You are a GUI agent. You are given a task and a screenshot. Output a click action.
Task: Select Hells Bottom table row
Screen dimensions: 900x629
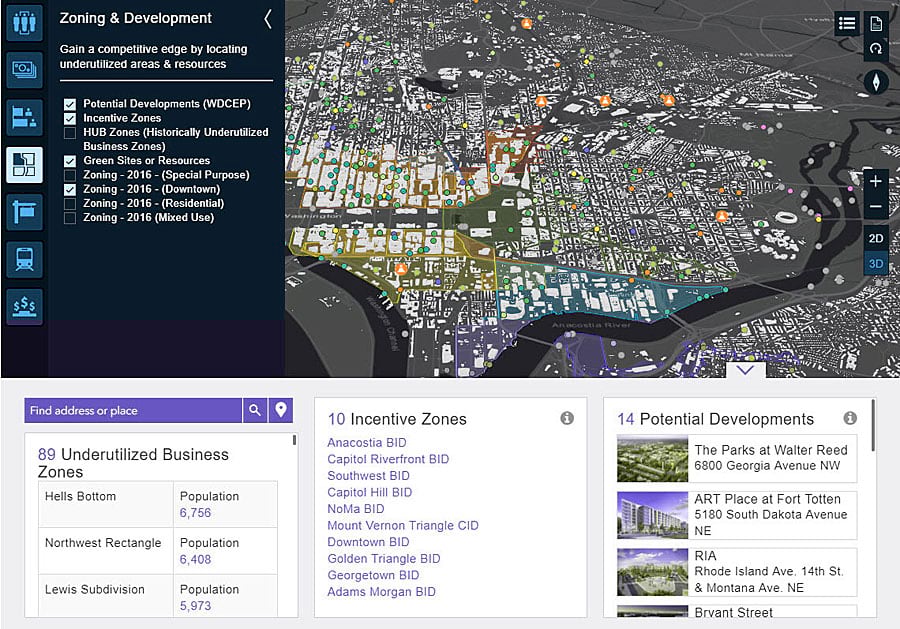tap(158, 504)
